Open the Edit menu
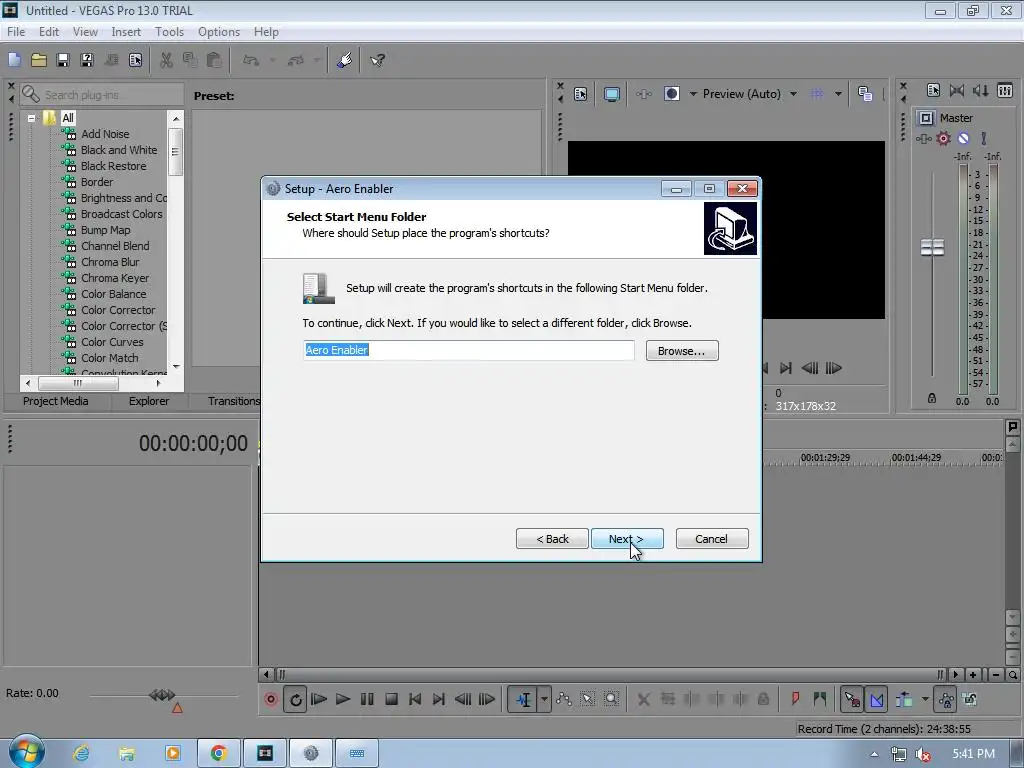Viewport: 1024px width, 768px height. point(49,31)
